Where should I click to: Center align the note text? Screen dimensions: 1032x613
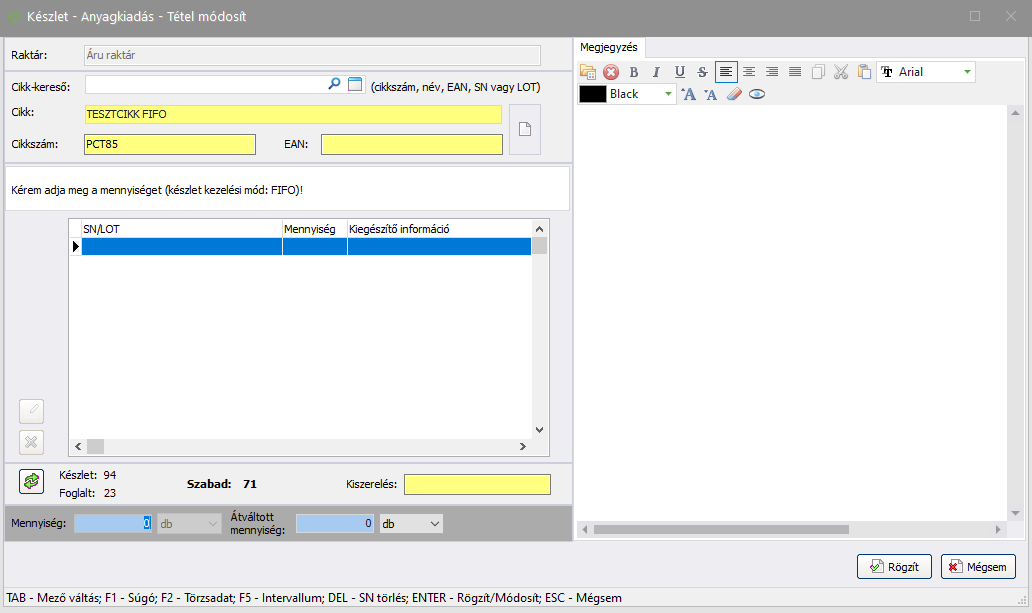pyautogui.click(x=749, y=72)
